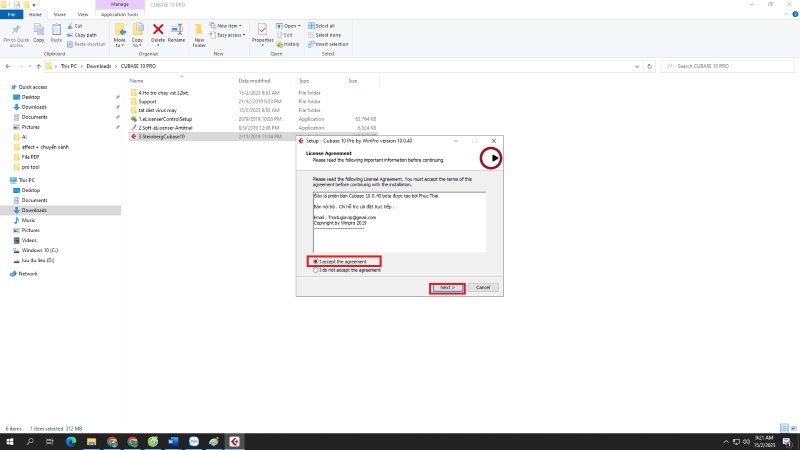Image resolution: width=800 pixels, height=450 pixels.
Task: Switch to the View ribbon tab
Action: click(83, 14)
